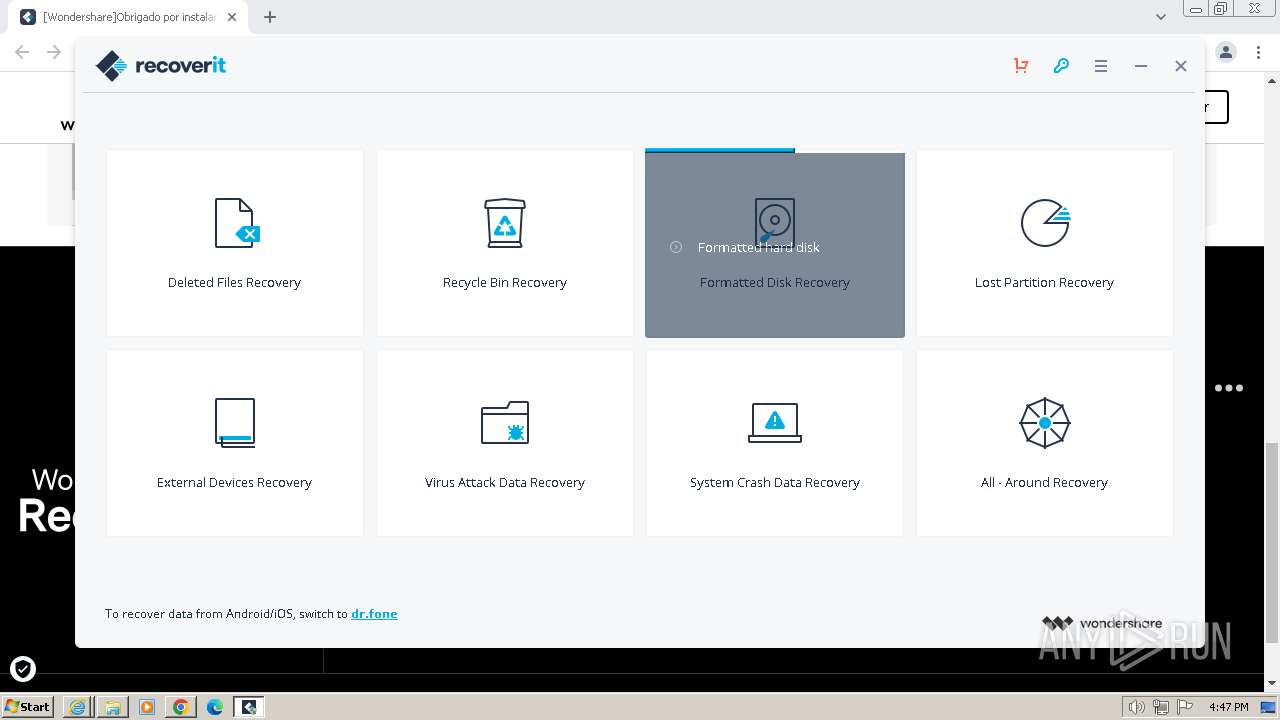Image resolution: width=1280 pixels, height=720 pixels.
Task: Pick Virus Attack Data Recovery label
Action: [x=505, y=483]
